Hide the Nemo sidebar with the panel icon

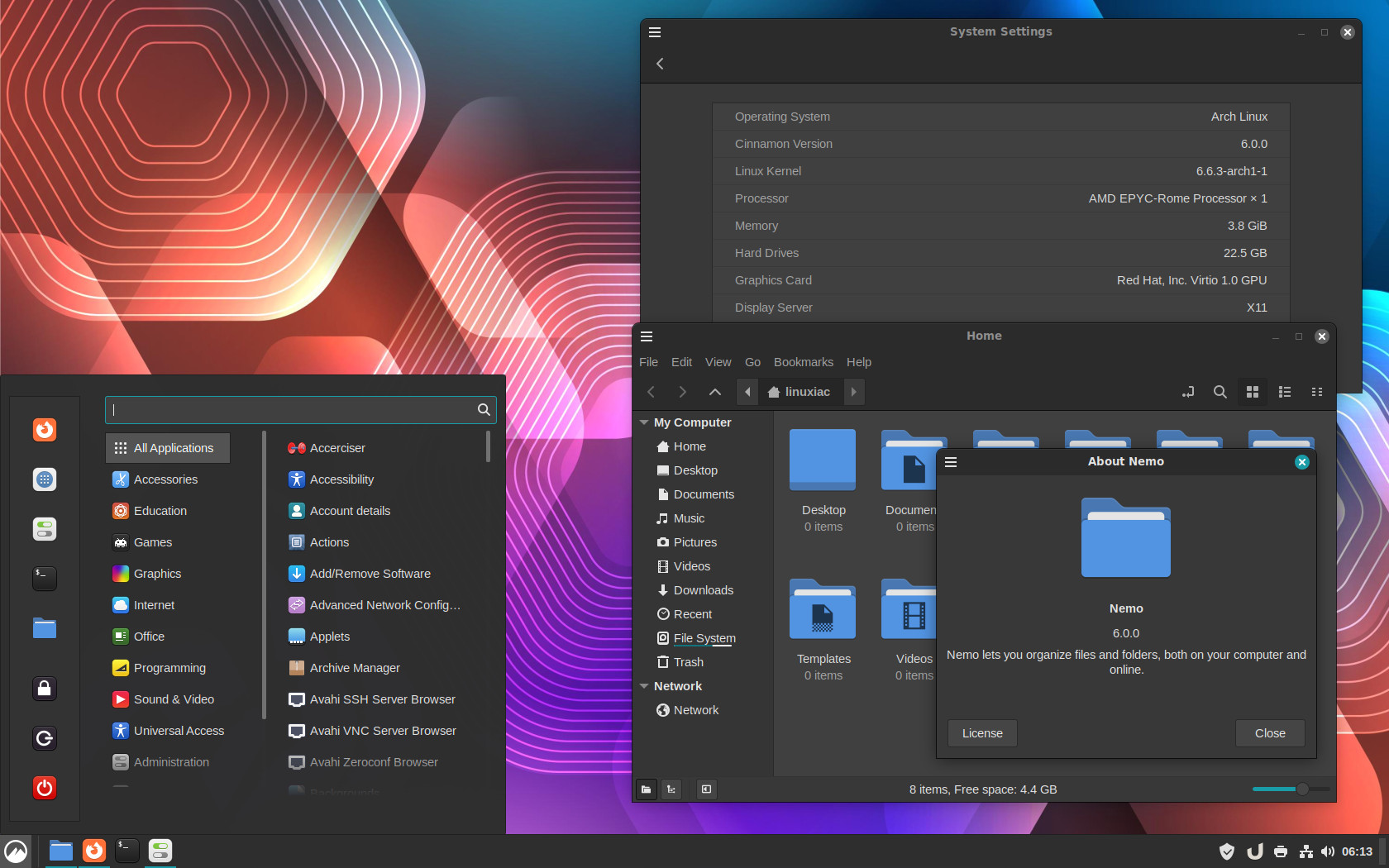706,789
